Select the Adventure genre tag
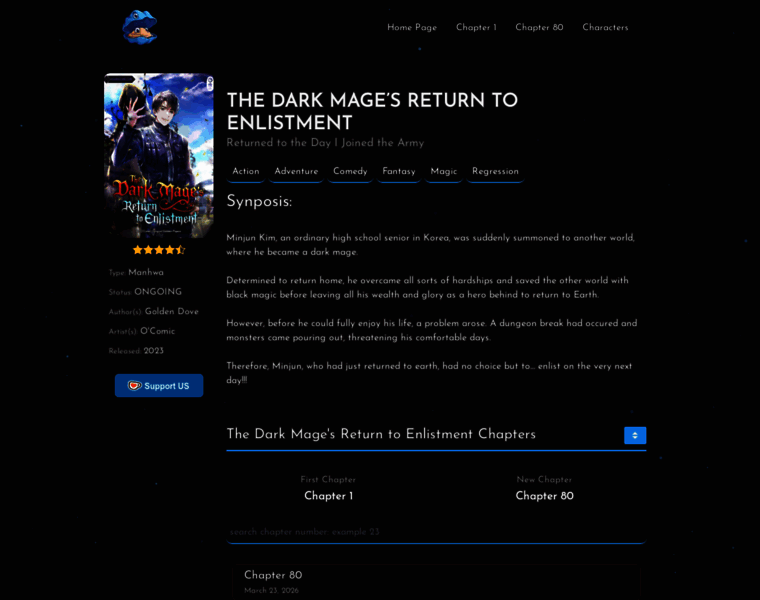 pos(296,172)
